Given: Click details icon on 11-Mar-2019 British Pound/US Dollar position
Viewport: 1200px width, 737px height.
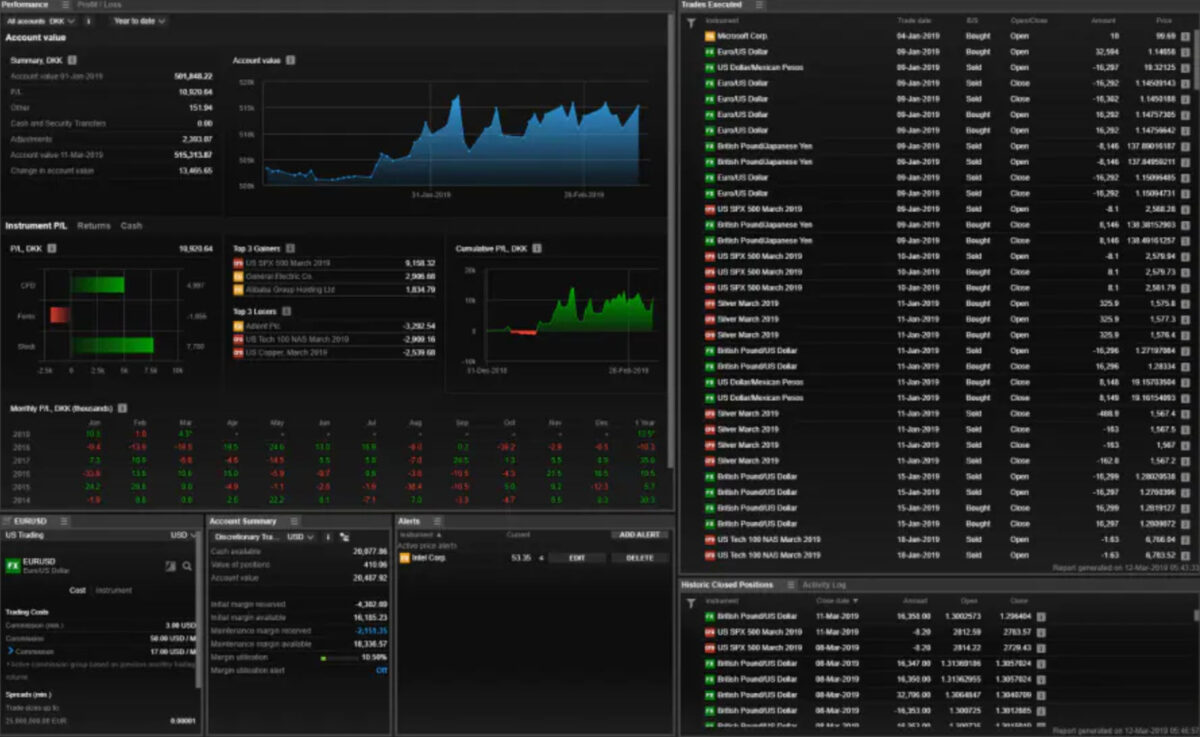Looking at the screenshot, I should click(x=1041, y=616).
